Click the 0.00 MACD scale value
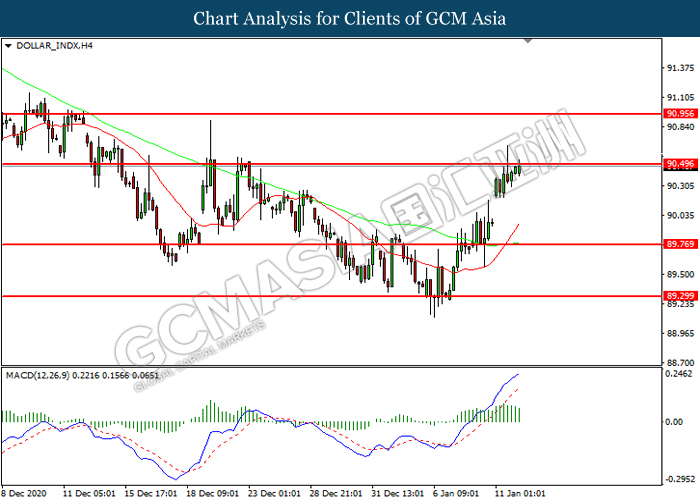Image resolution: width=700 pixels, height=500 pixels. tap(674, 422)
